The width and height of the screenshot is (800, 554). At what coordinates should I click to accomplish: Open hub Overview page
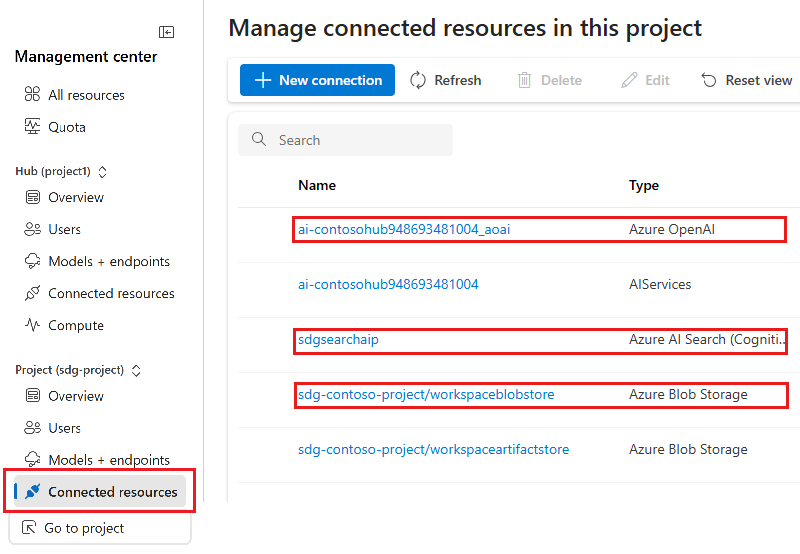[76, 197]
